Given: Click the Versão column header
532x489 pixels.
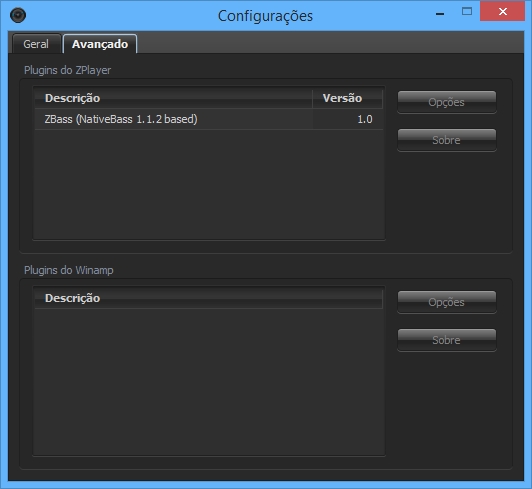Looking at the screenshot, I should tap(347, 98).
